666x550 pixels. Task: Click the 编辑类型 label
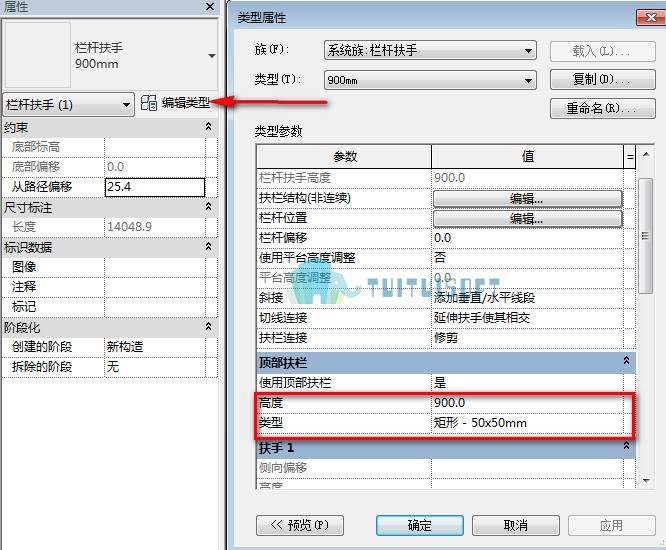(186, 103)
